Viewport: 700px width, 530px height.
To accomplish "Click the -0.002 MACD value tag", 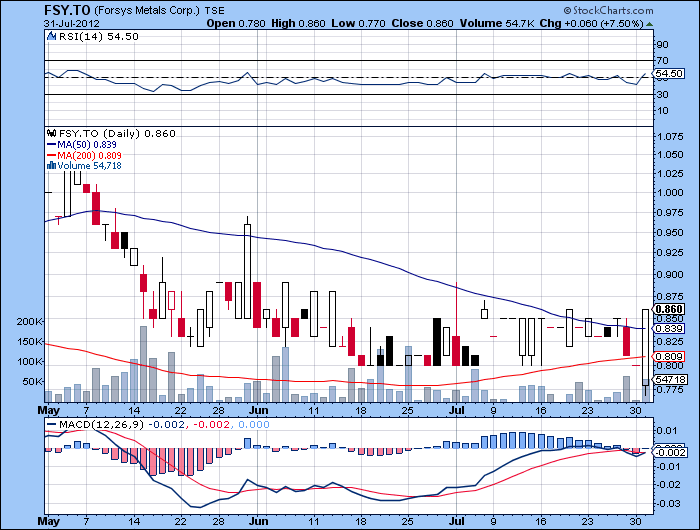I will [x=670, y=452].
